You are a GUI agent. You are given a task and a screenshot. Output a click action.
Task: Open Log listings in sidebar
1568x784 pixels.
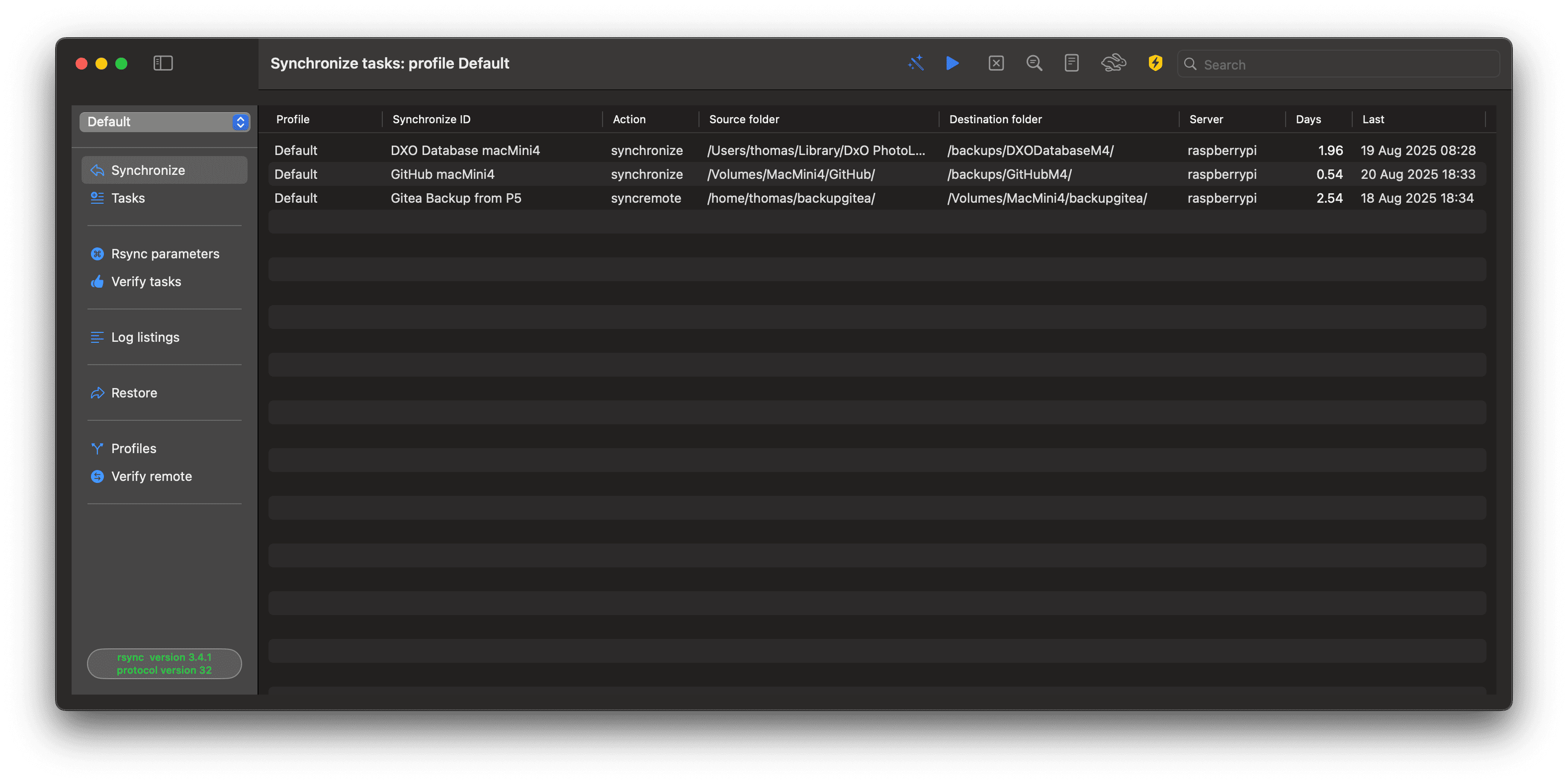click(x=145, y=337)
